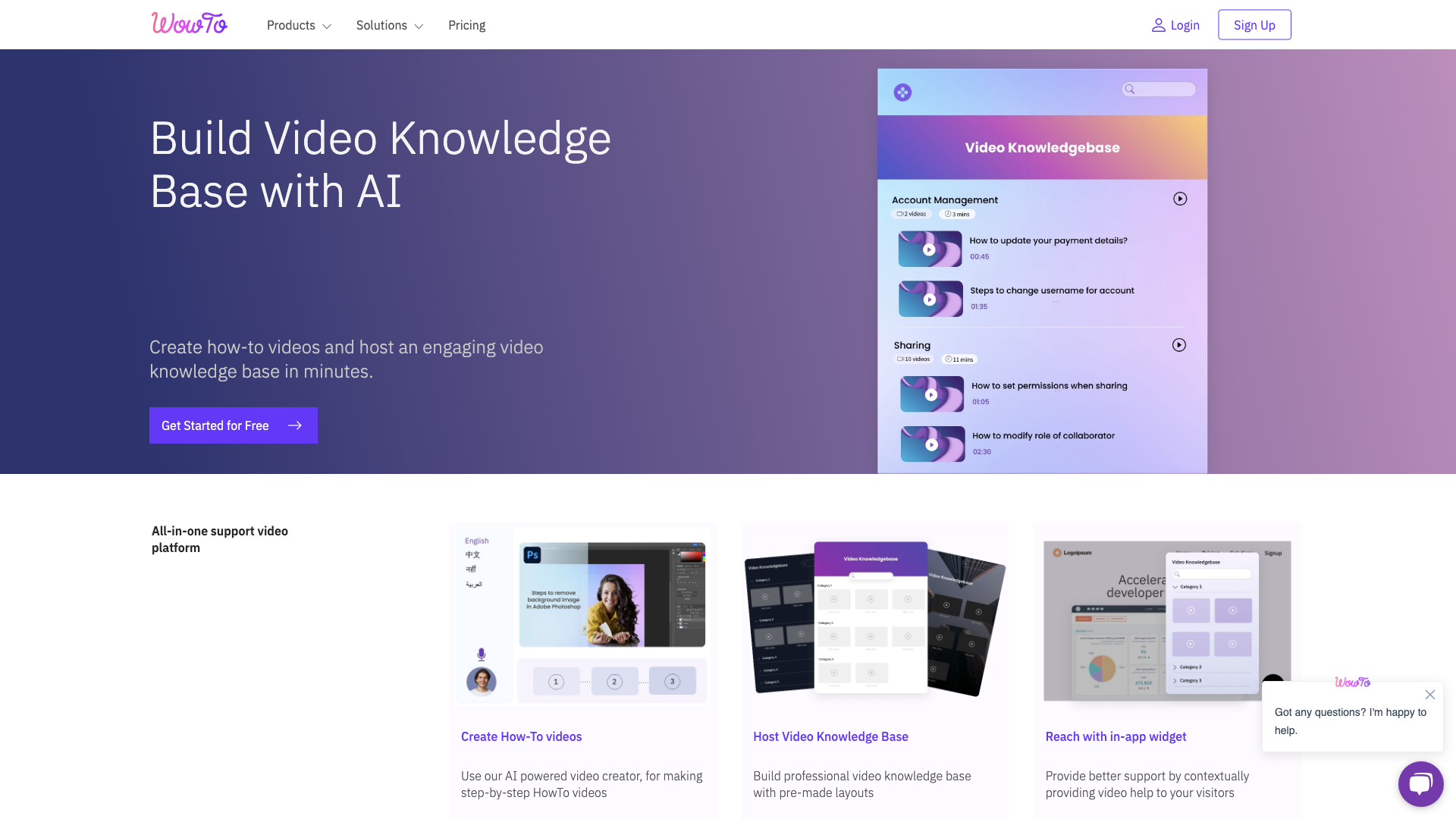Open the 'Create How-To videos' link
This screenshot has height=819, width=1456.
pos(521,736)
